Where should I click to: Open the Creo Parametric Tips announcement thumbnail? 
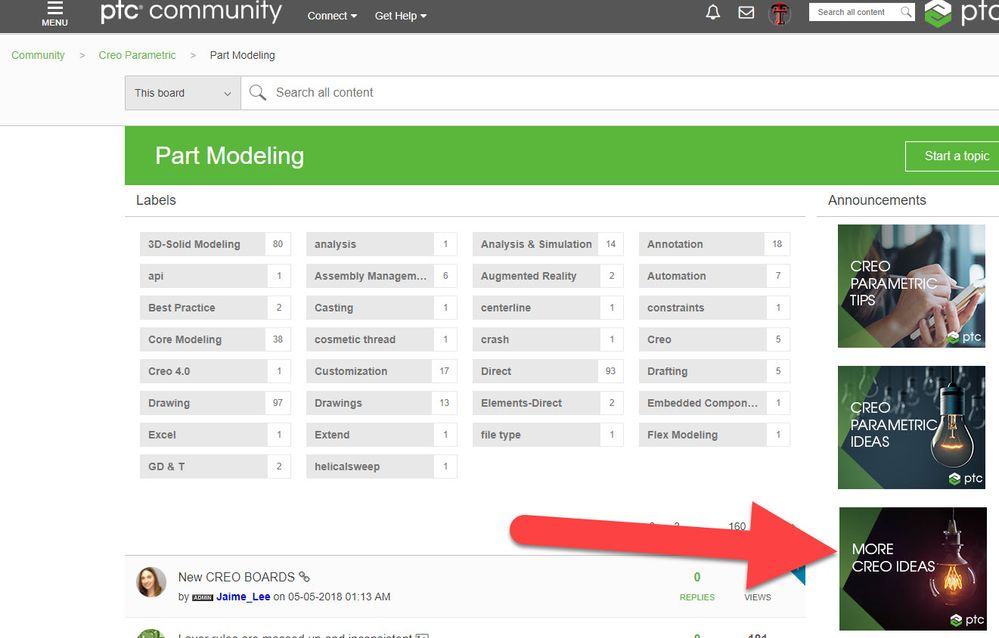(911, 286)
